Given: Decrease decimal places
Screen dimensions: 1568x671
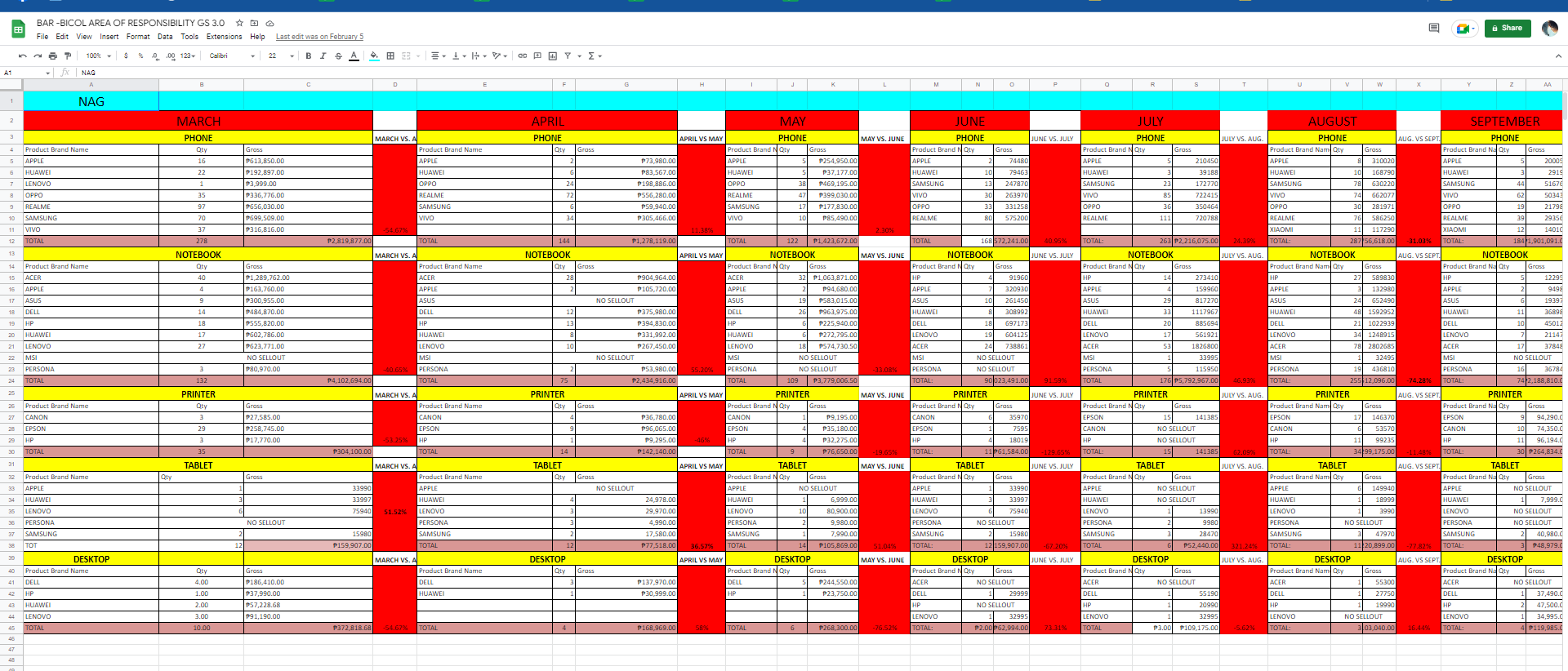Looking at the screenshot, I should (x=155, y=56).
